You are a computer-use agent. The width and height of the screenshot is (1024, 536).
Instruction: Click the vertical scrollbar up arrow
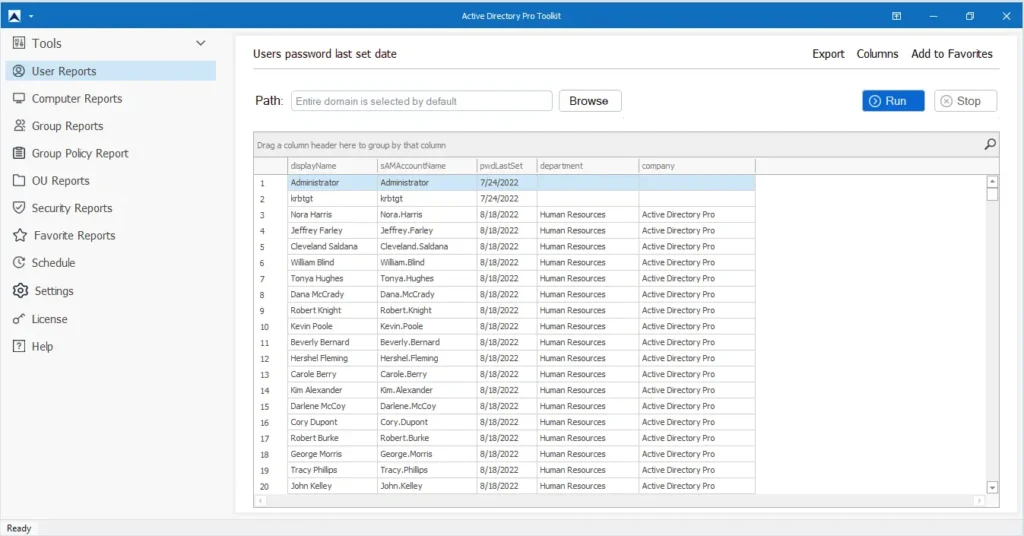(x=992, y=181)
